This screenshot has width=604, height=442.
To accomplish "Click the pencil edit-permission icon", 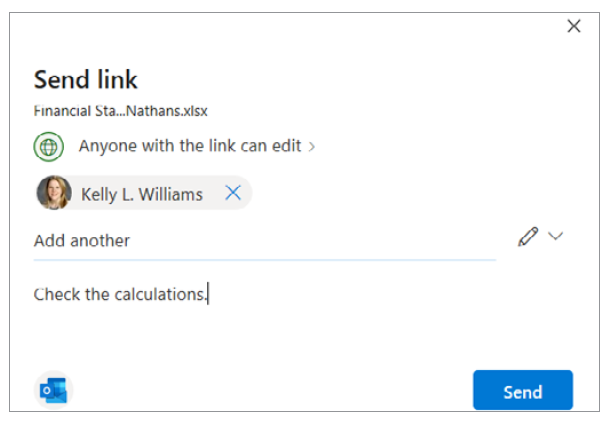I will (x=528, y=237).
